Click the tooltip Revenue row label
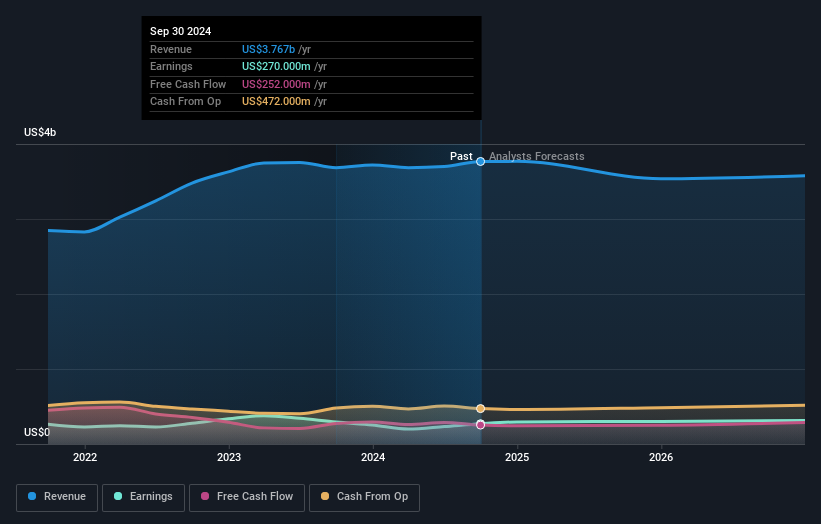The width and height of the screenshot is (821, 524). [171, 49]
